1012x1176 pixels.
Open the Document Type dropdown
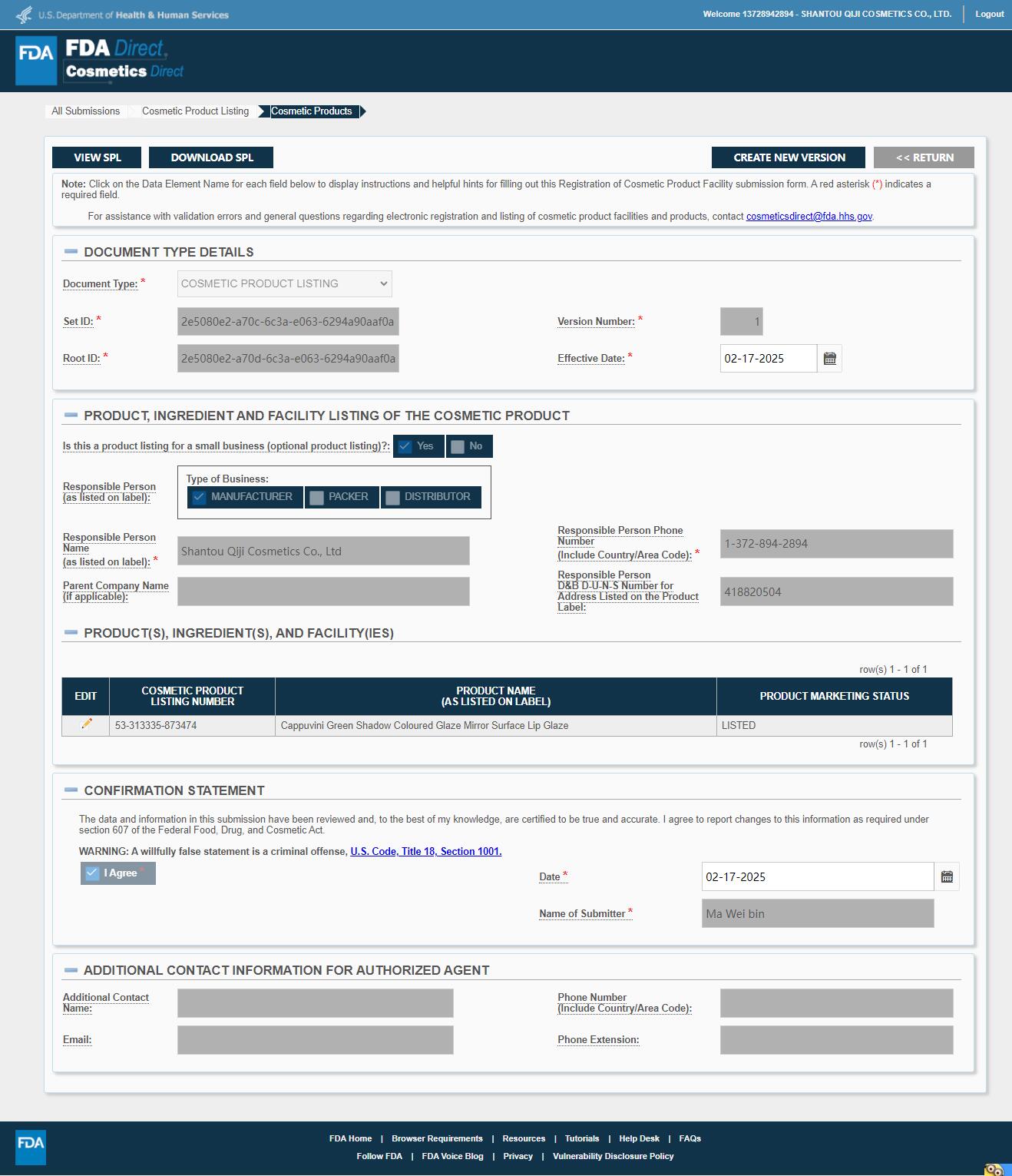(x=284, y=284)
